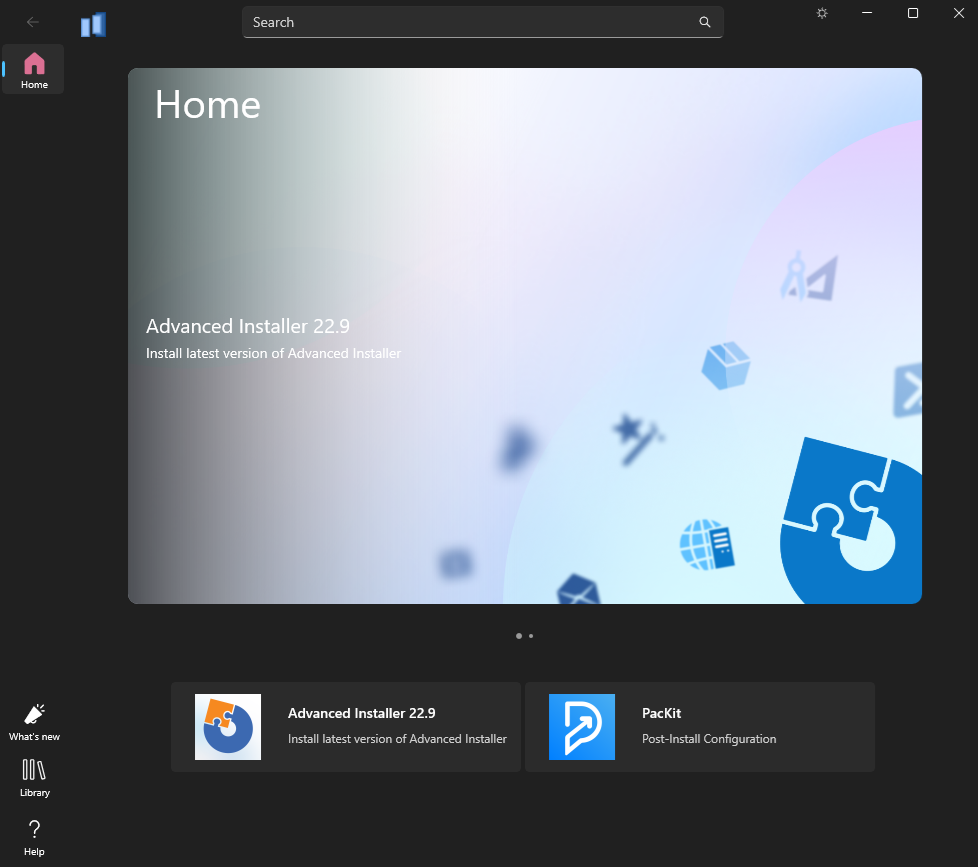The width and height of the screenshot is (978, 867).
Task: Click the PacKit card icon
Action: coord(581,727)
